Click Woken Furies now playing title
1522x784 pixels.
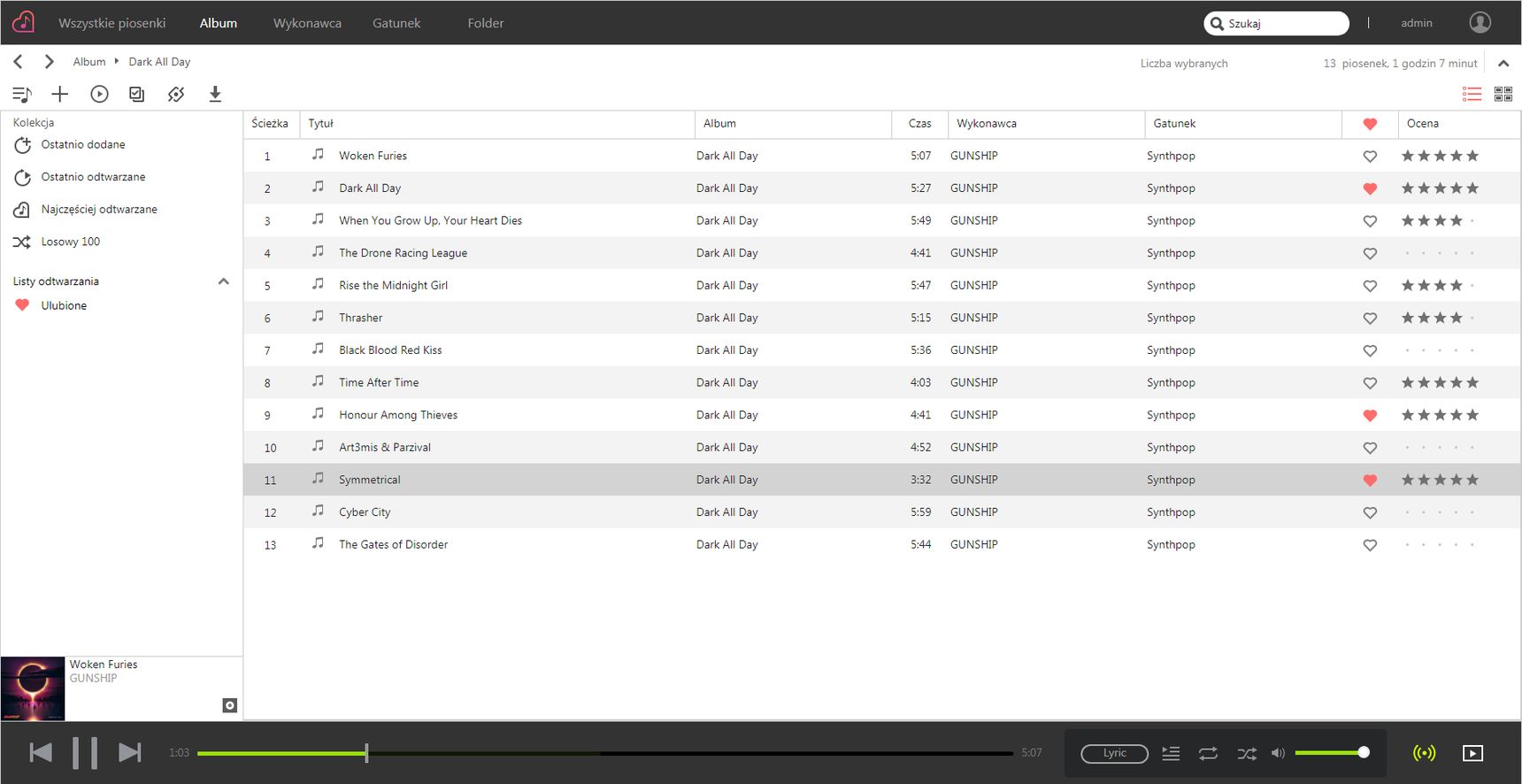pyautogui.click(x=104, y=665)
